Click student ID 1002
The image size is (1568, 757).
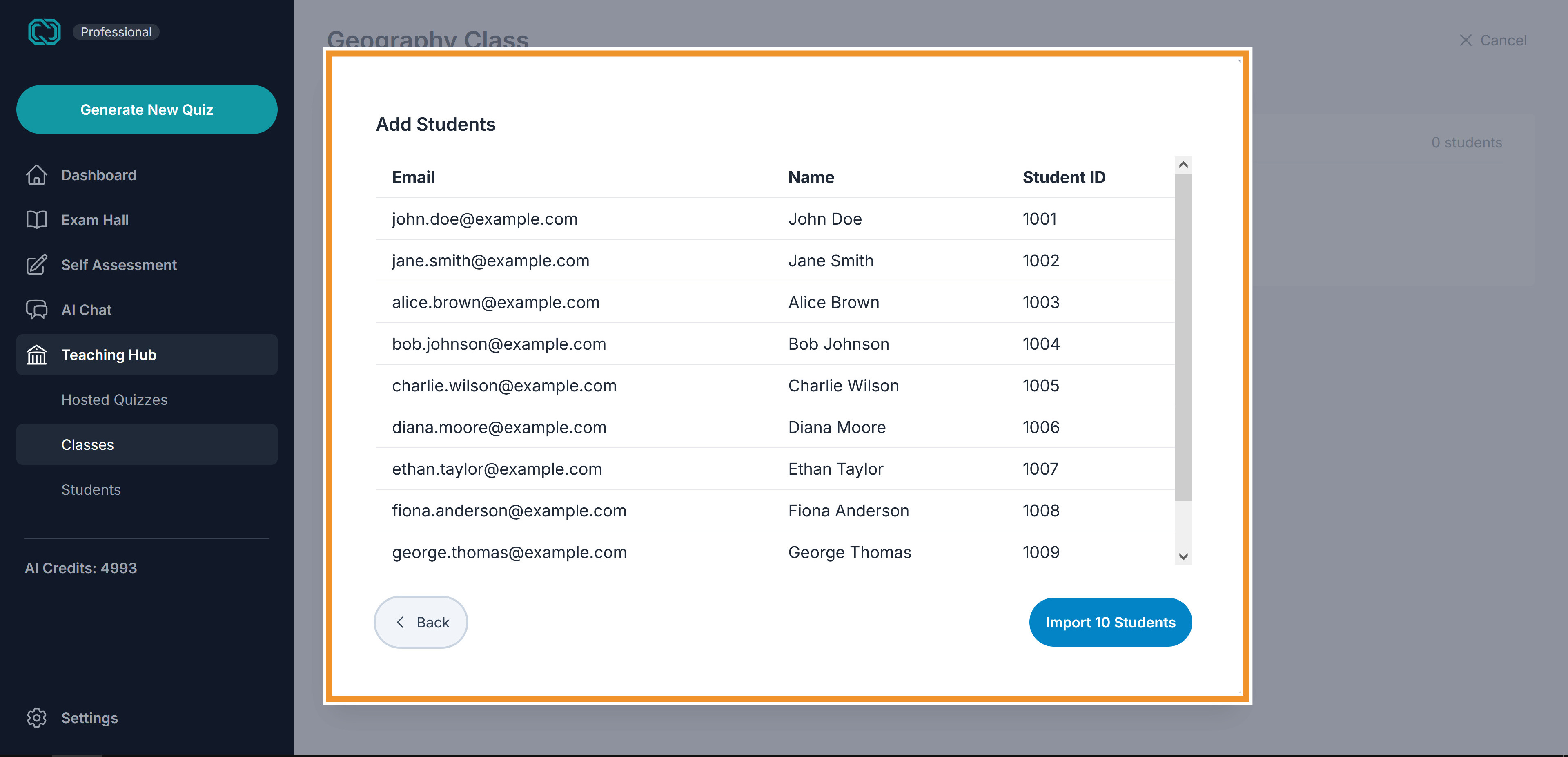(1041, 261)
